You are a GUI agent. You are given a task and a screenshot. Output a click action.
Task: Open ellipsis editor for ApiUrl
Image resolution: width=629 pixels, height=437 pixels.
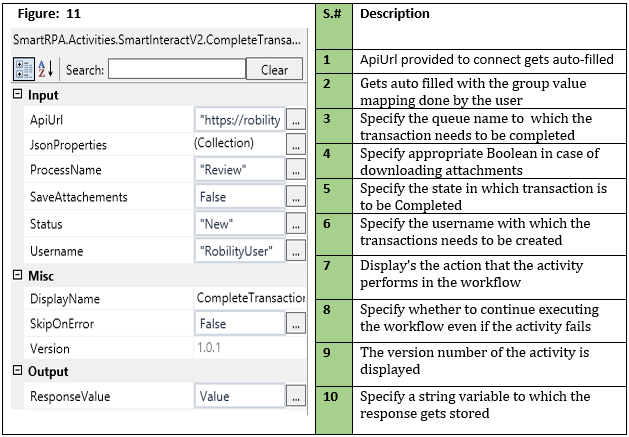click(295, 119)
